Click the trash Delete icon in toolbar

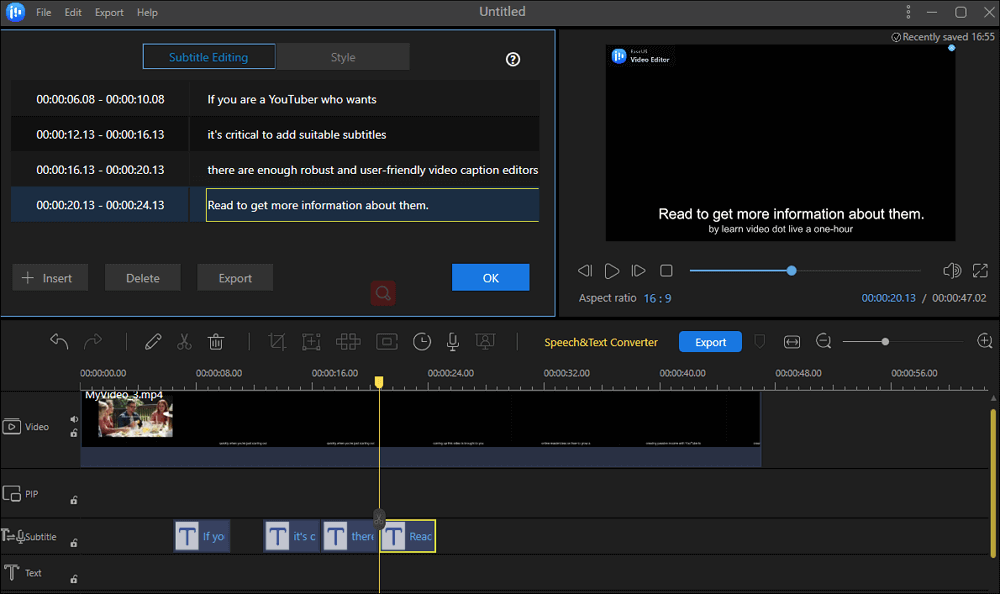click(215, 342)
